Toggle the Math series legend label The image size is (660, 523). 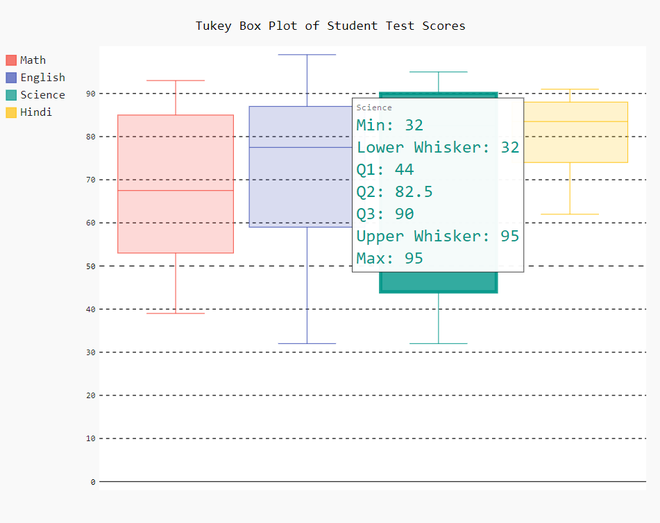pyautogui.click(x=33, y=60)
